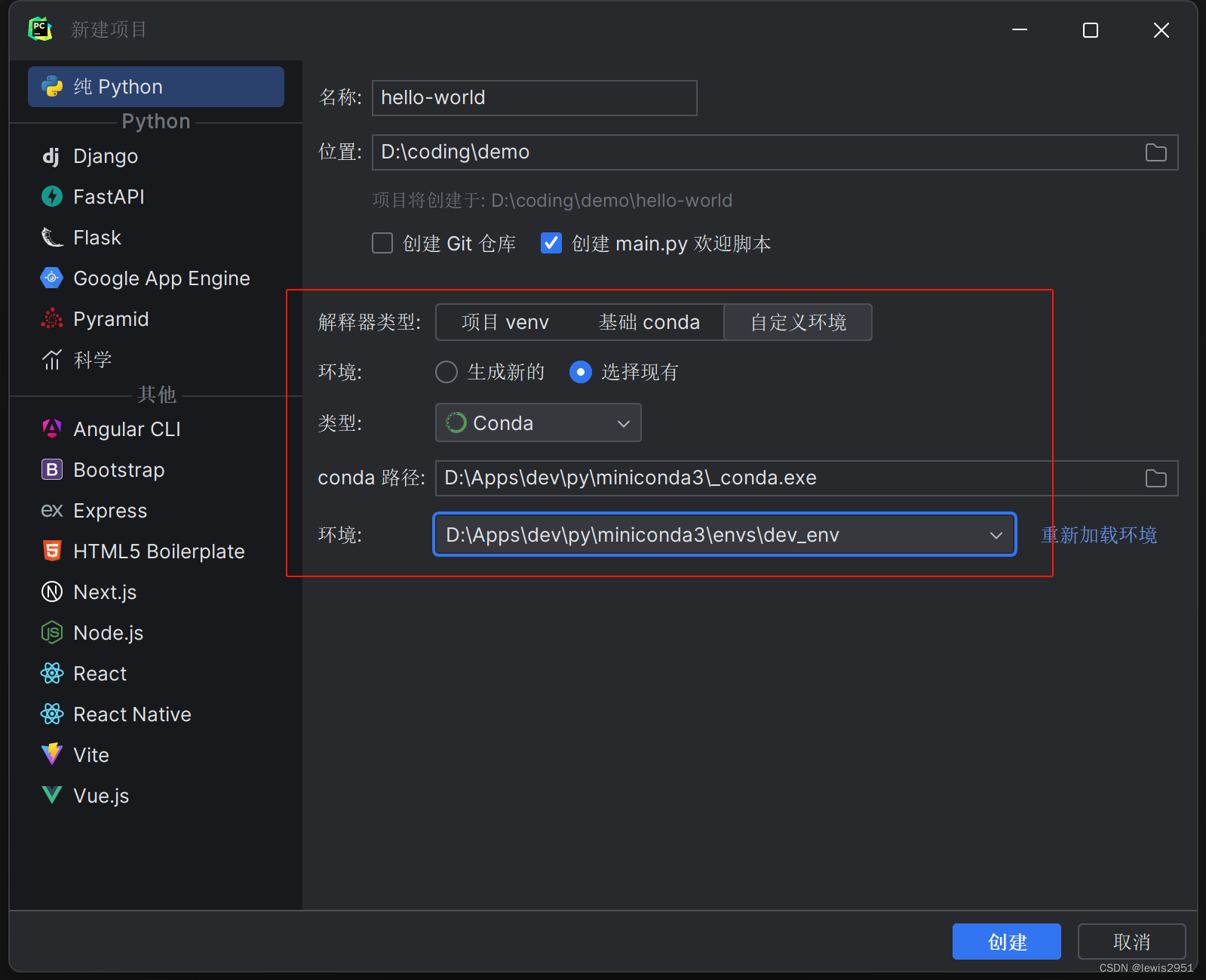Uncheck 创建 main.py 欢迎脚本 checkbox

click(x=551, y=243)
